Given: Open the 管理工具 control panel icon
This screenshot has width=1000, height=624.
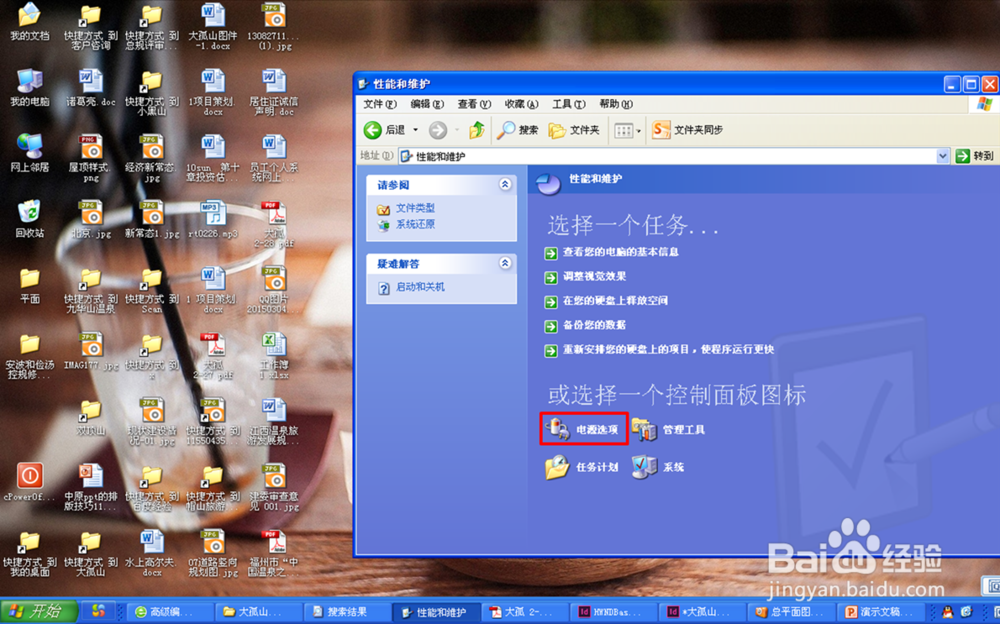Looking at the screenshot, I should coord(669,429).
